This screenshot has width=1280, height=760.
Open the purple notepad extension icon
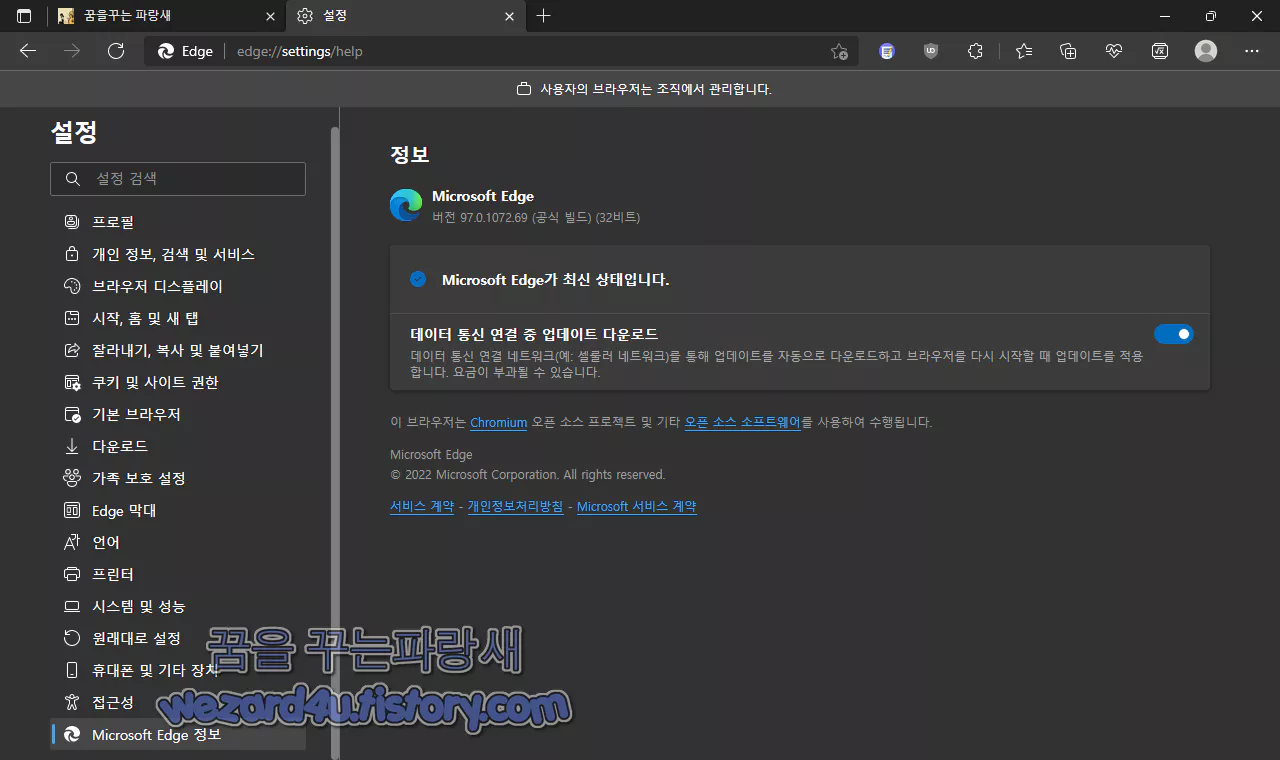(887, 51)
